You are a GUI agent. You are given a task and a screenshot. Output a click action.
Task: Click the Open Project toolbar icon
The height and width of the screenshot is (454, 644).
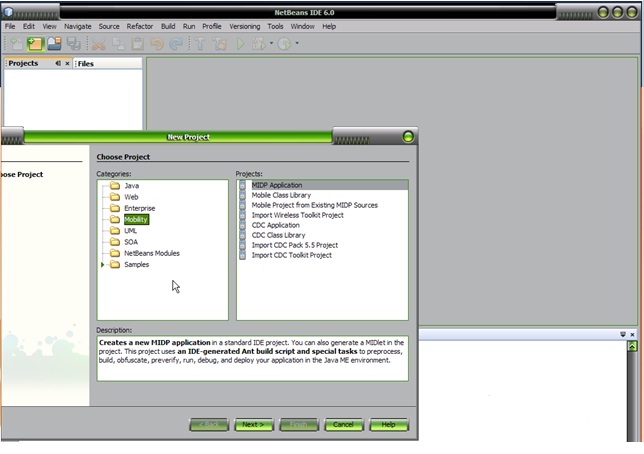pos(54,44)
